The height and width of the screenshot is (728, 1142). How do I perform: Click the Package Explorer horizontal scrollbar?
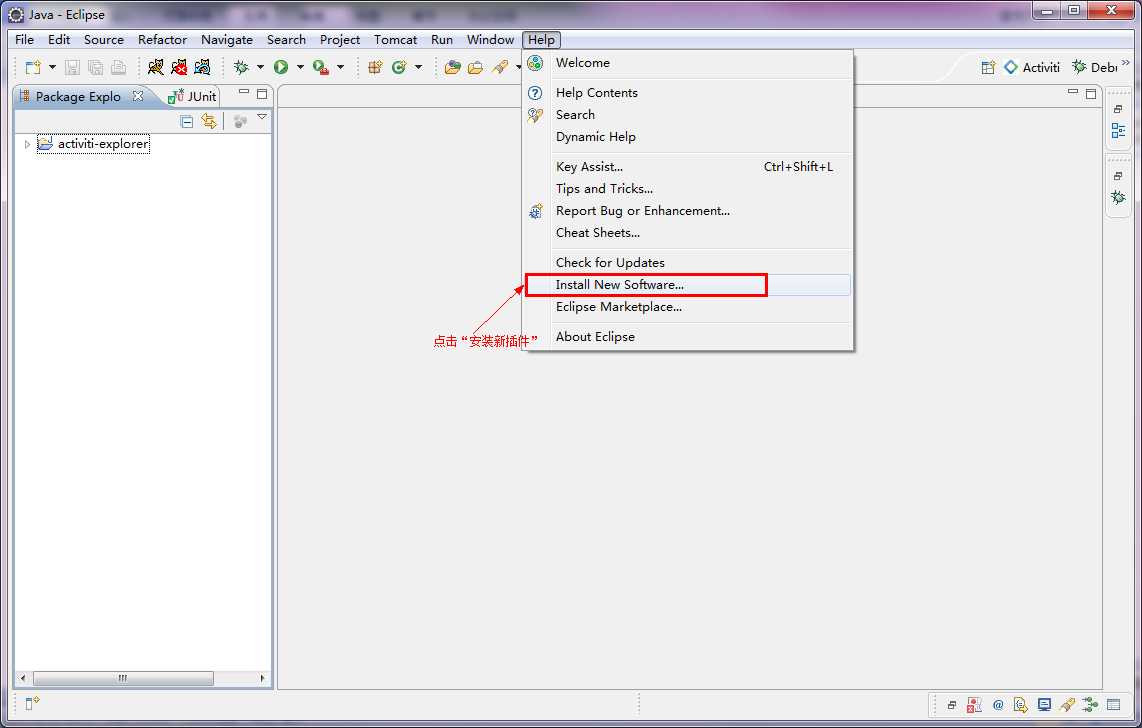click(122, 678)
